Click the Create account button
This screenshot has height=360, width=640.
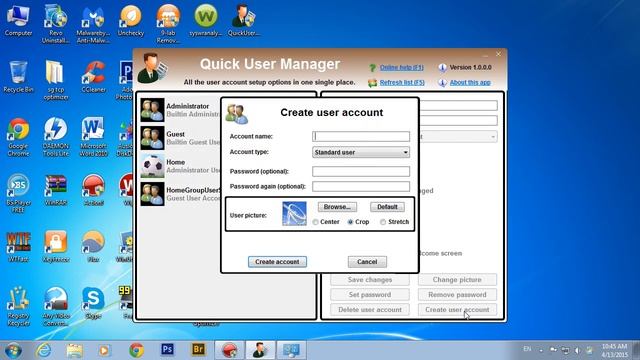point(277,262)
